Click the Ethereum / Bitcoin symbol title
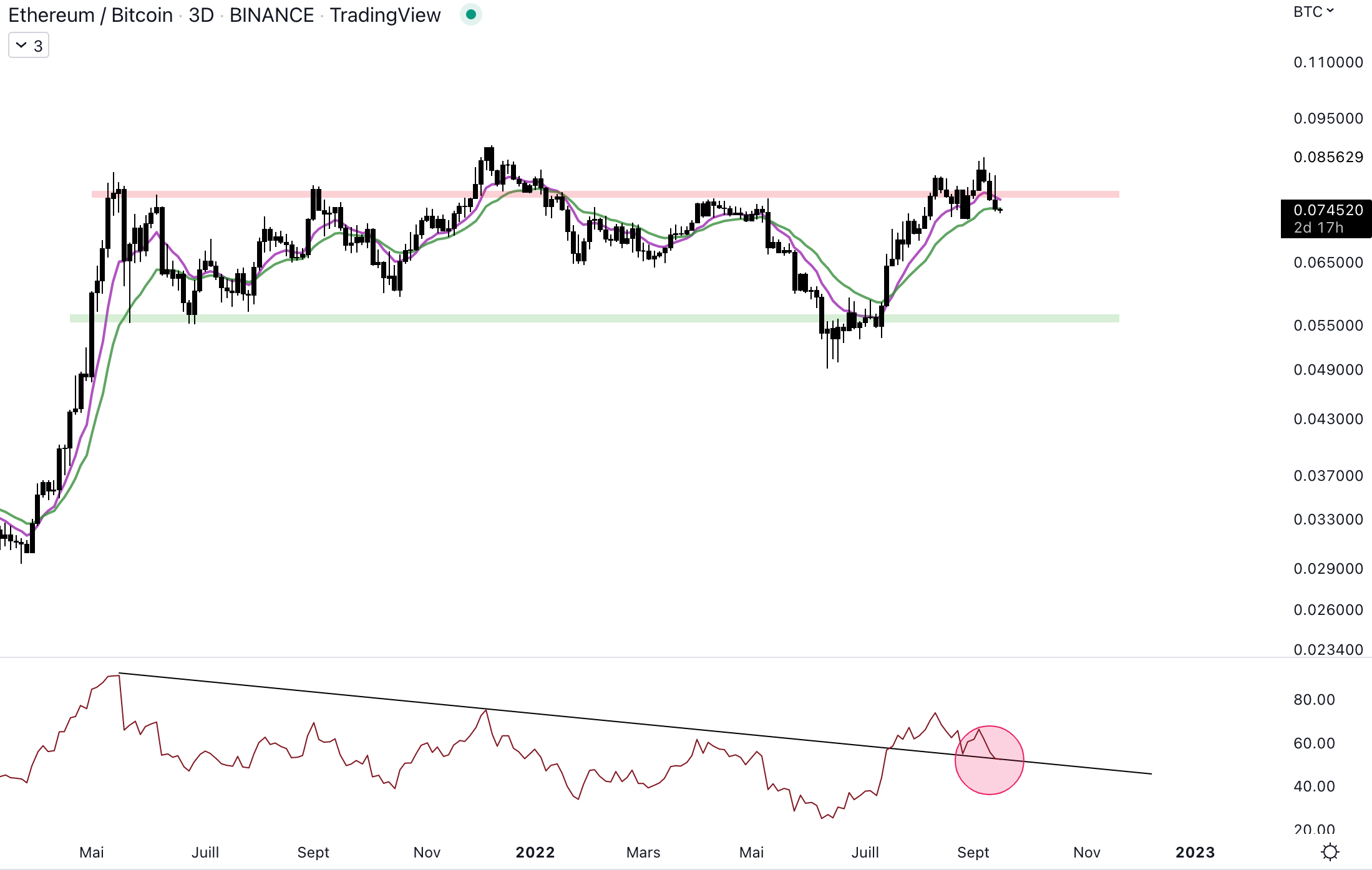 tap(90, 15)
